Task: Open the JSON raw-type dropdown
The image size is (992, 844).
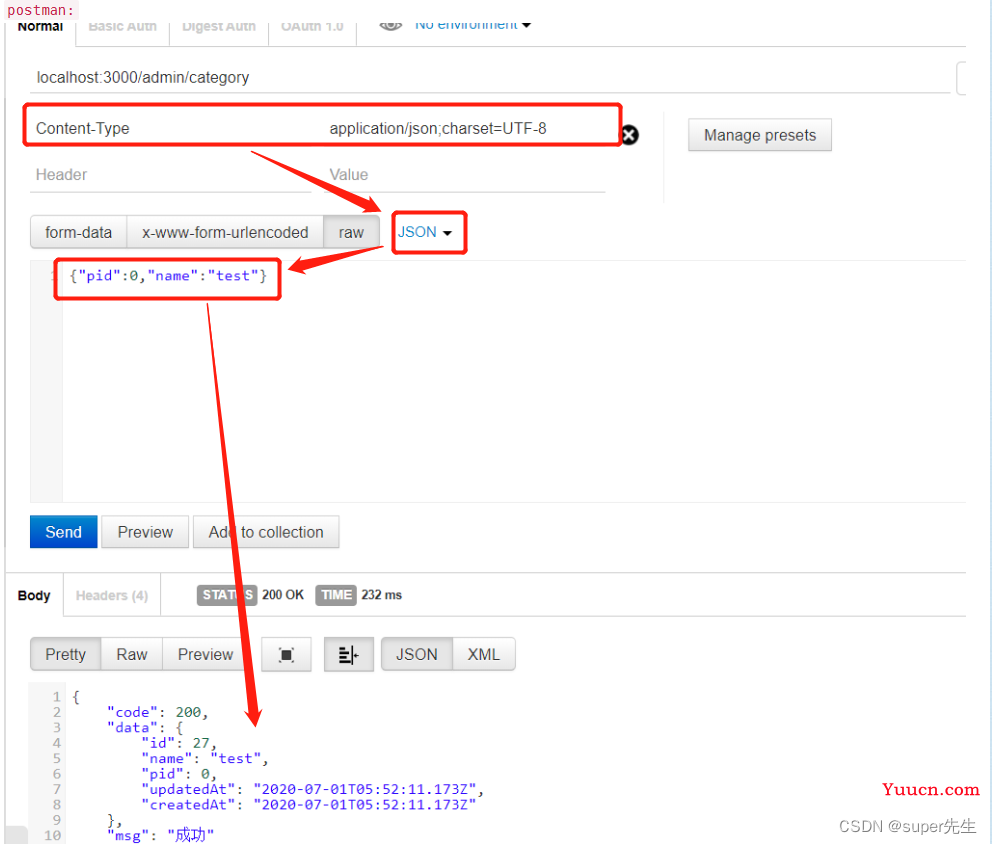Action: click(x=425, y=232)
